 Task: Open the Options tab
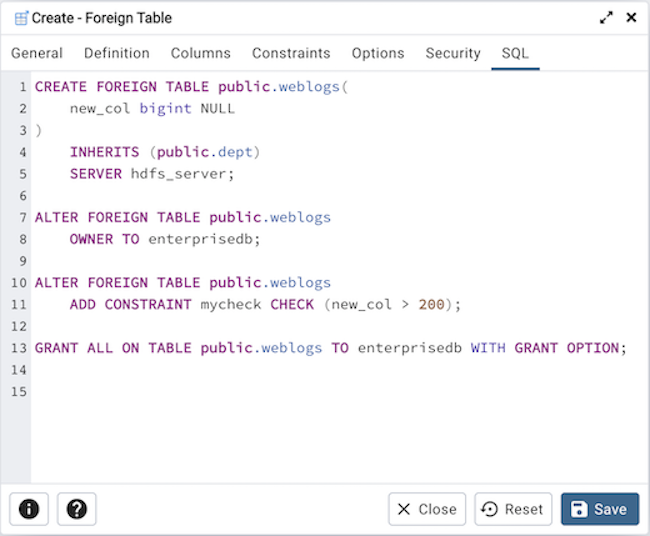(x=378, y=53)
